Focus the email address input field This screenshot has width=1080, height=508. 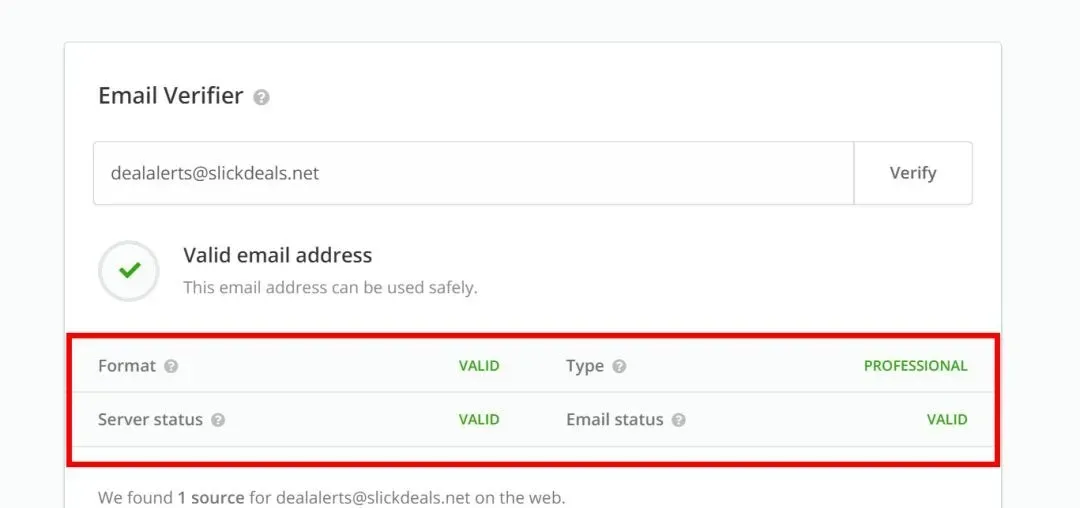(x=474, y=173)
